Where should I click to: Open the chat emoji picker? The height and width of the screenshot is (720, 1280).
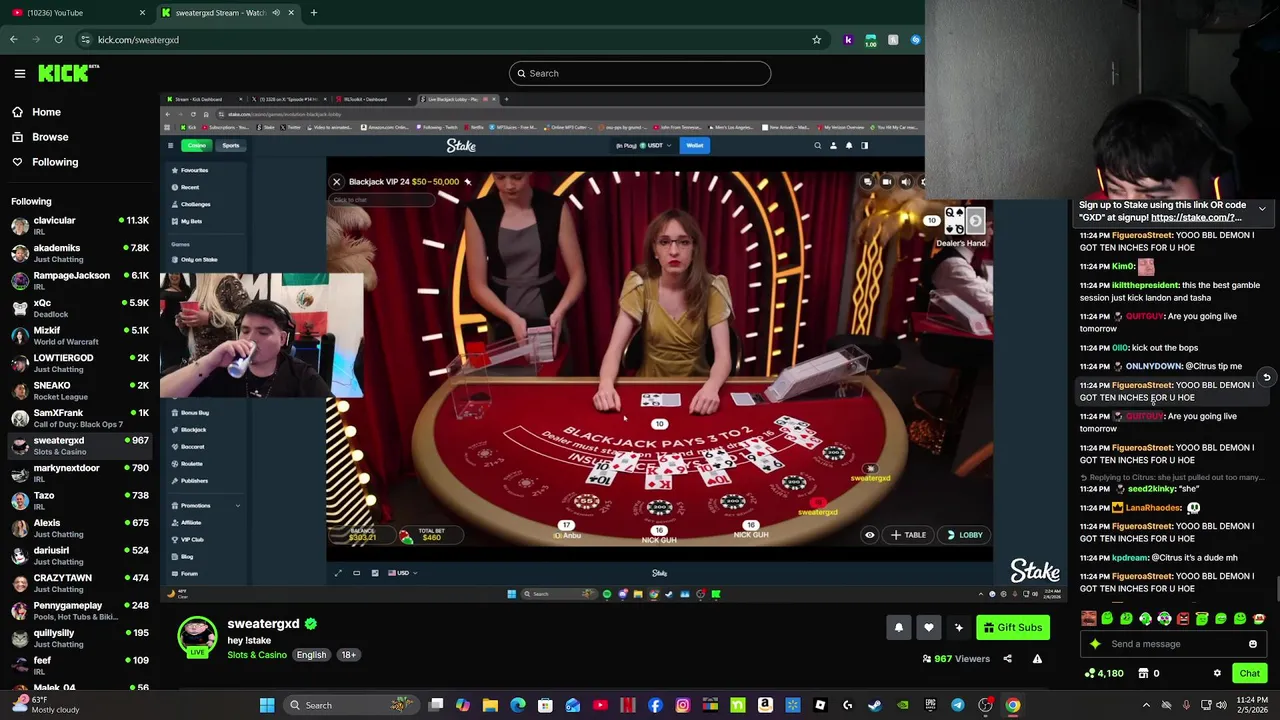pos(1253,644)
